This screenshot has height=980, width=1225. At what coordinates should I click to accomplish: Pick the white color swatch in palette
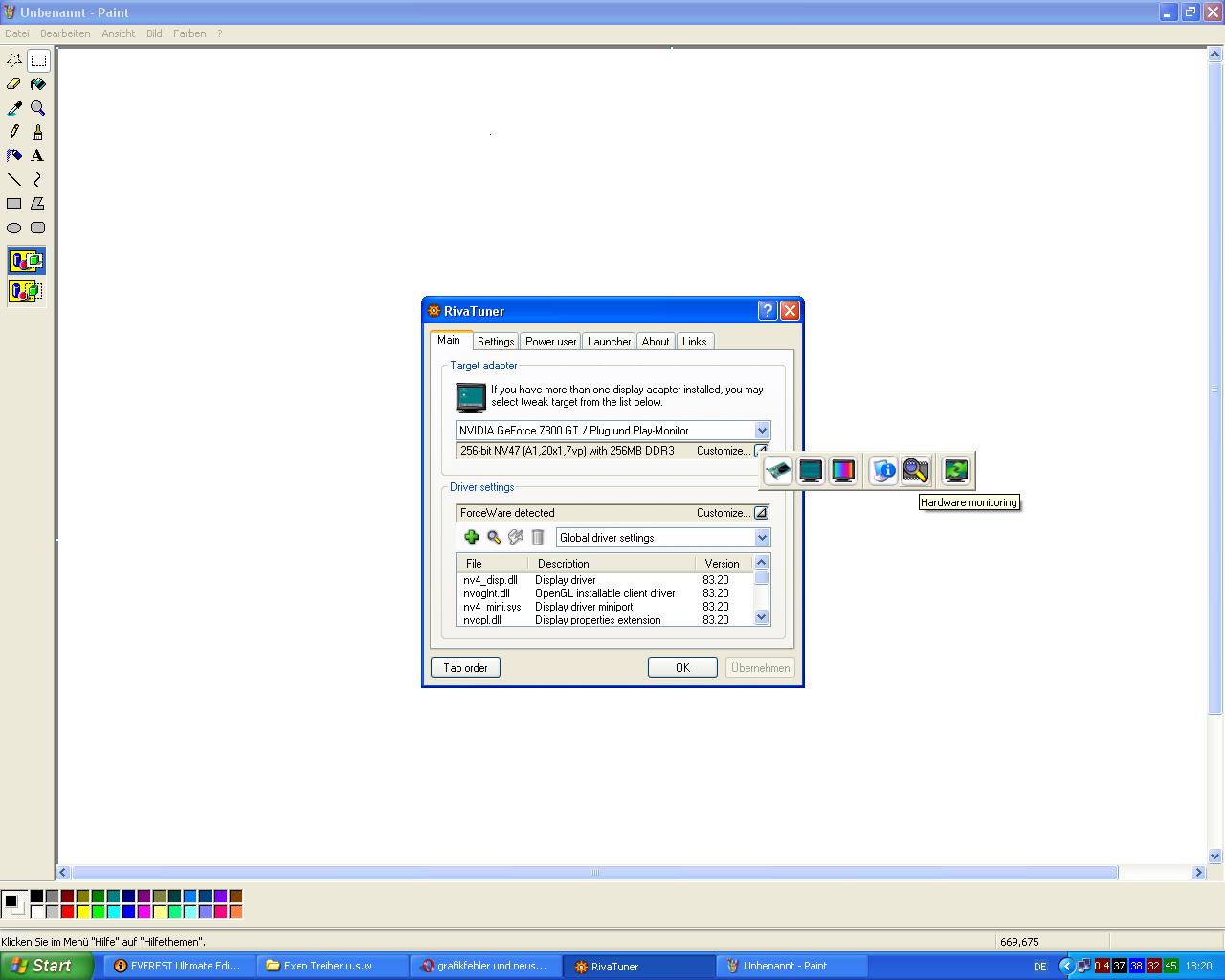(x=36, y=912)
